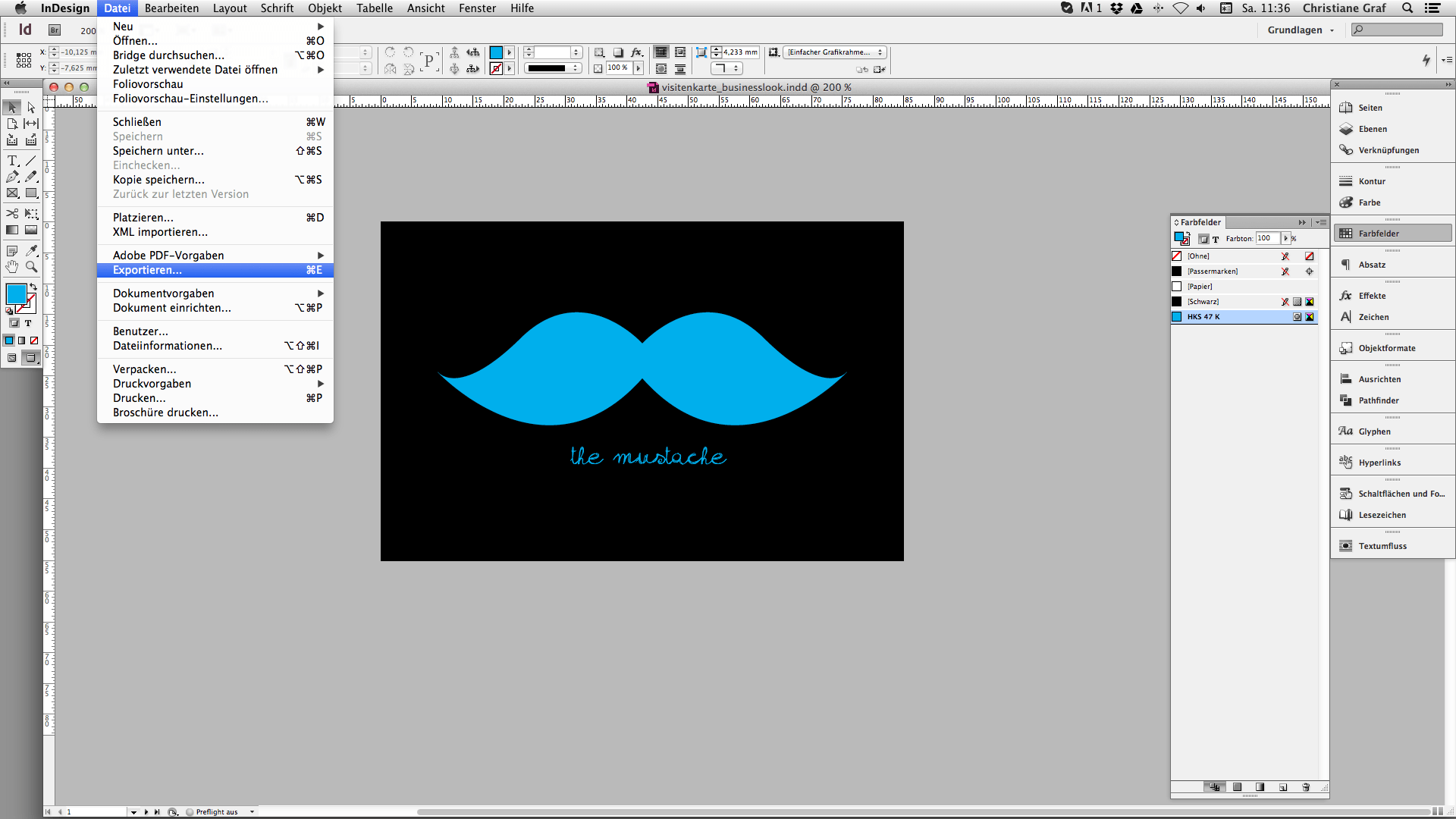Click the Dropbox menu bar icon
This screenshot has width=1456, height=819.
pos(1116,8)
